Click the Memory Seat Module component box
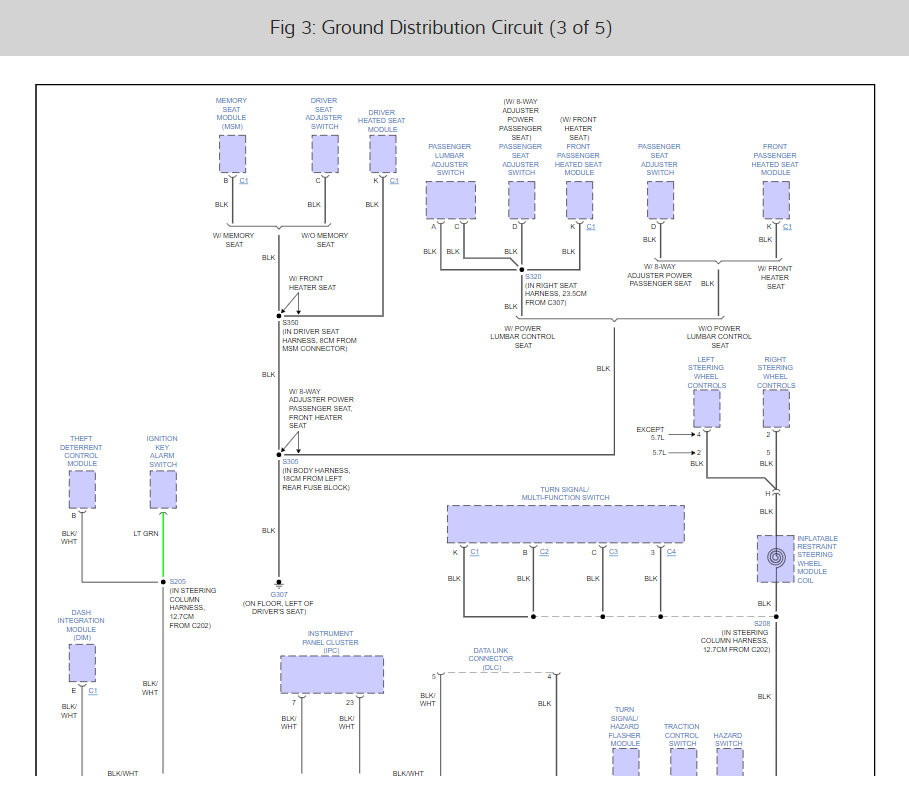Screen dimensions: 909x804 click(232, 154)
